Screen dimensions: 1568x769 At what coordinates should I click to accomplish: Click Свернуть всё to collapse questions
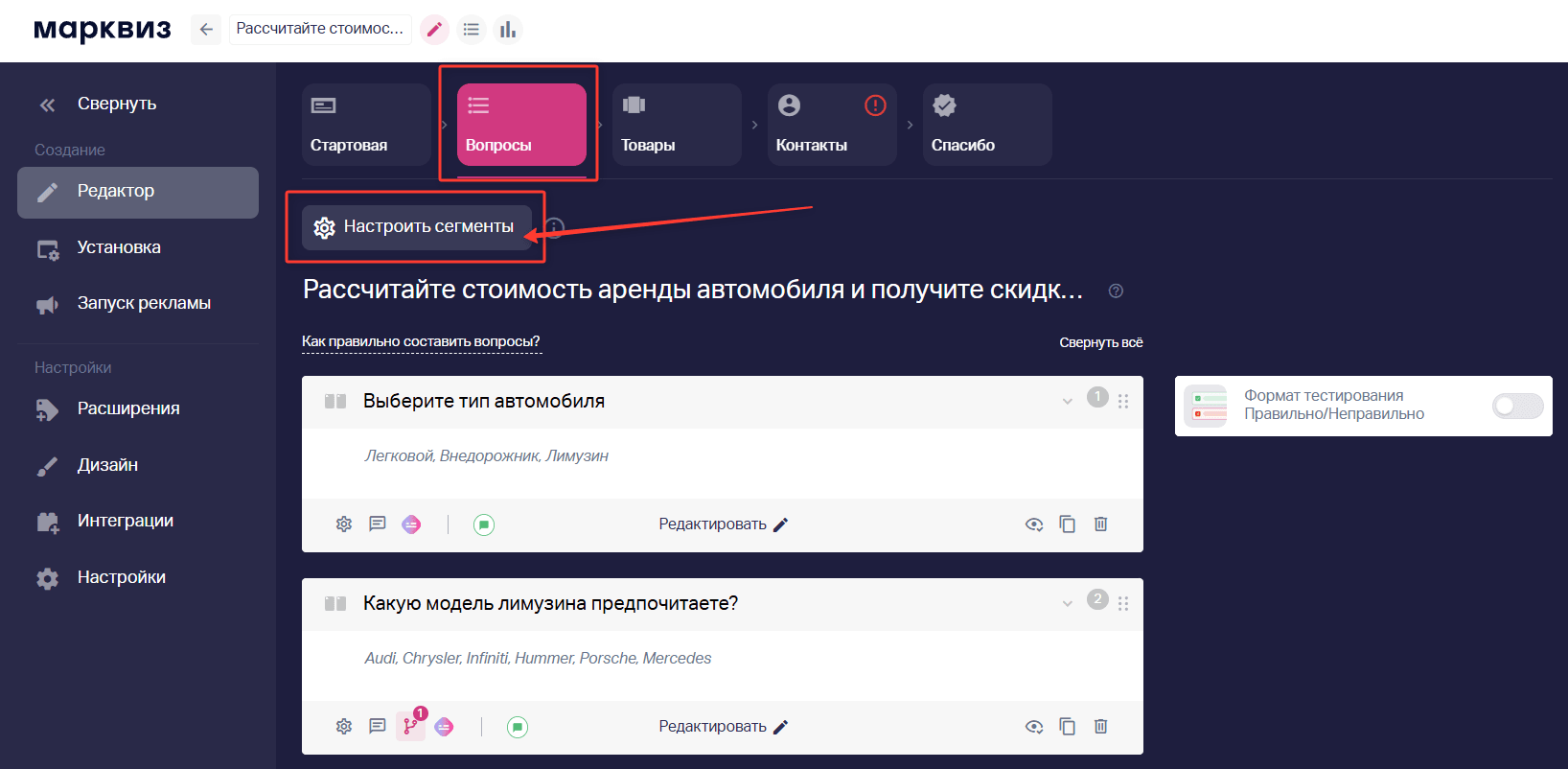point(1101,343)
